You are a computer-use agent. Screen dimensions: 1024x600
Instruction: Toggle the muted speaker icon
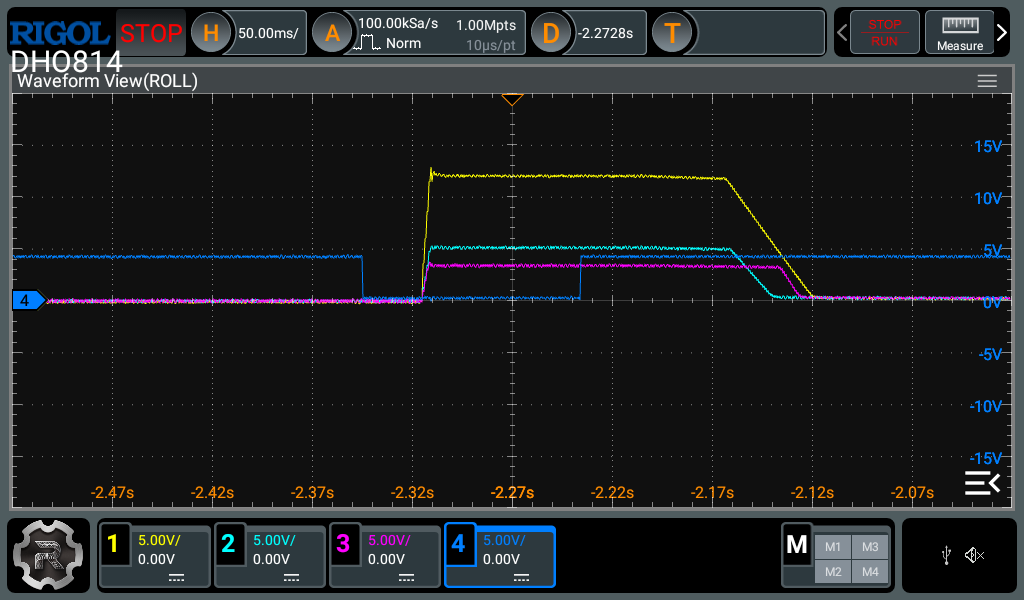pyautogui.click(x=974, y=556)
